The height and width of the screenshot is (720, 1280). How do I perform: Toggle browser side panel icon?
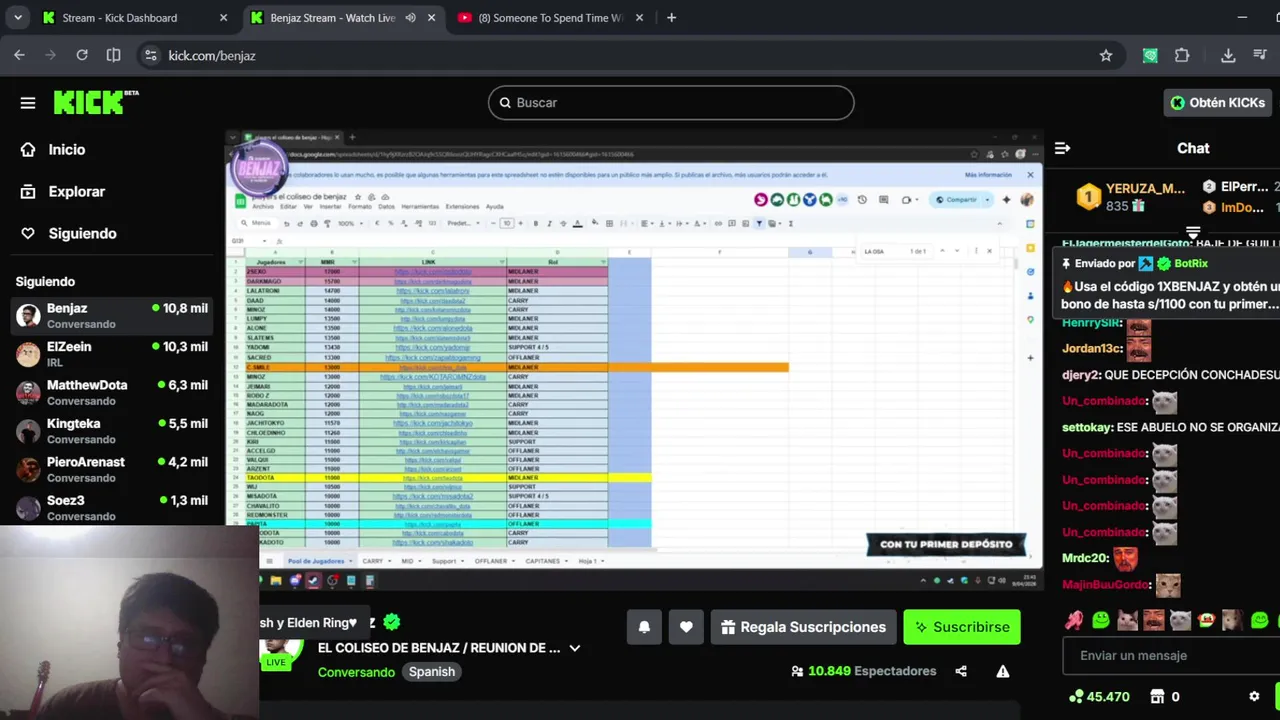[x=114, y=55]
